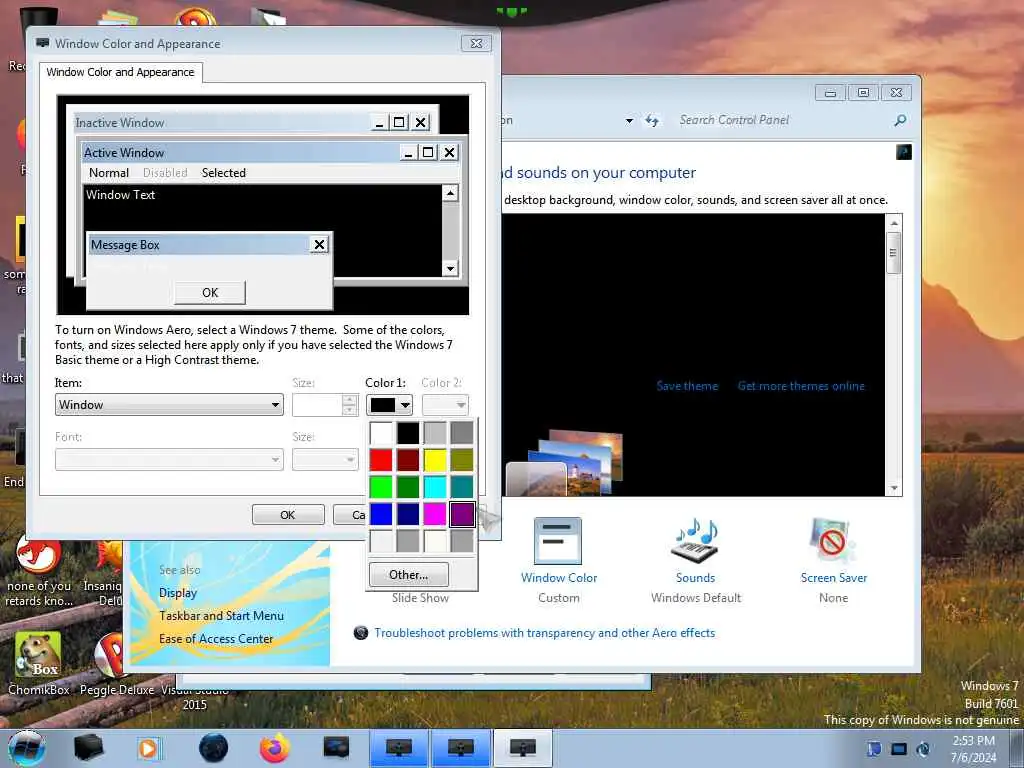Open media player taskbar icon
This screenshot has height=768, width=1024.
[150, 748]
